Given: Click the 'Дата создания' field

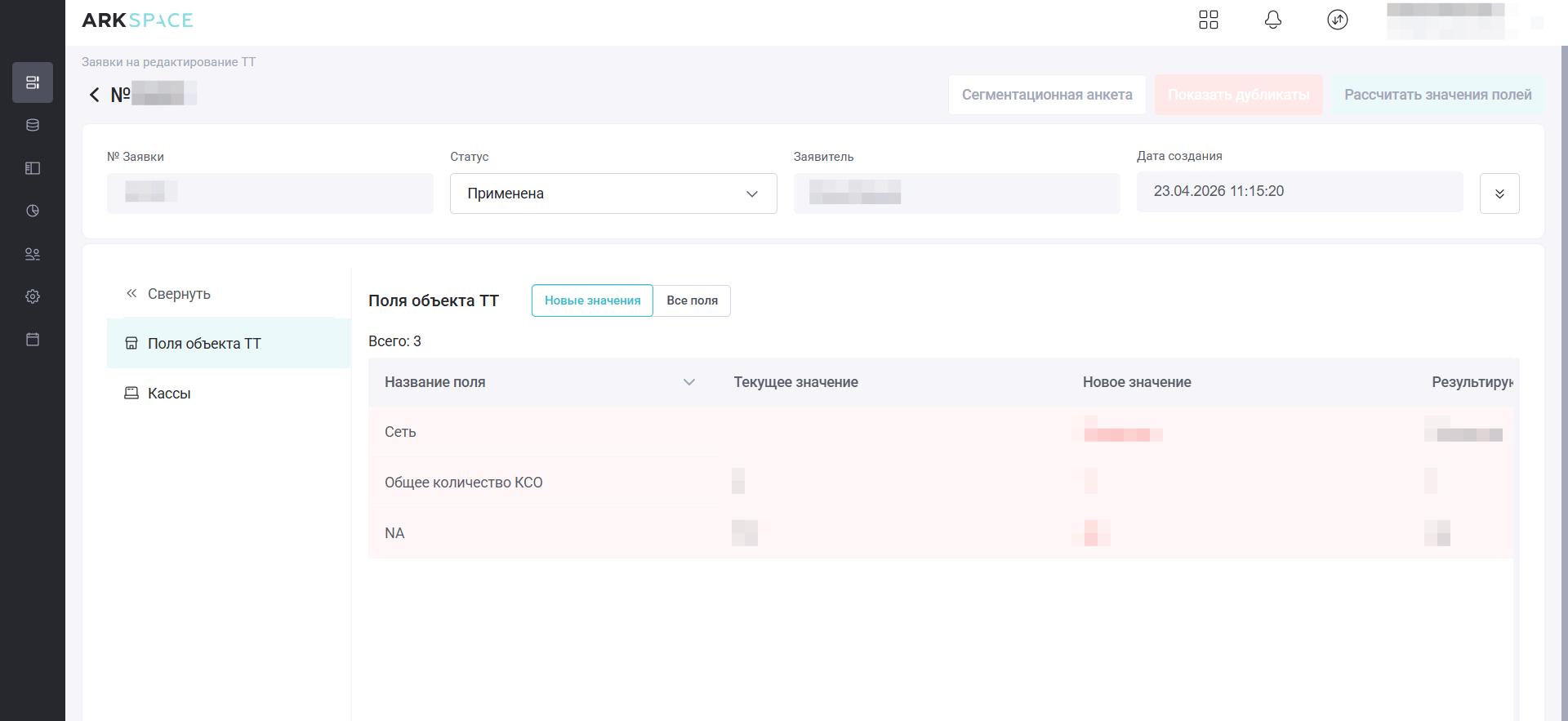Looking at the screenshot, I should tap(1298, 192).
